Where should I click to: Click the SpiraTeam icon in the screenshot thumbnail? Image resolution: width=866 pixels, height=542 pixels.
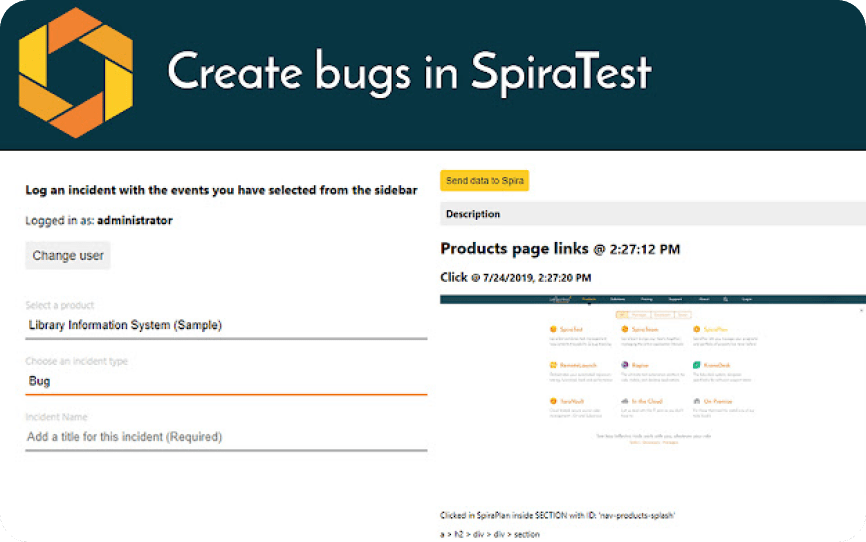pyautogui.click(x=624, y=329)
